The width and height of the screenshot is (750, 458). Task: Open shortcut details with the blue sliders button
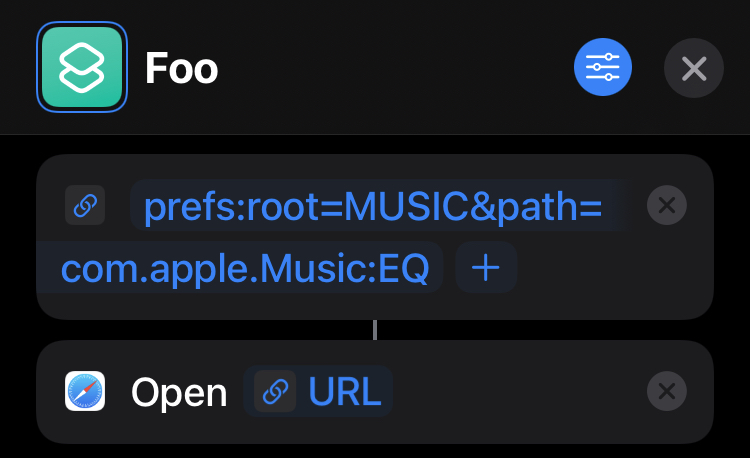[x=602, y=68]
